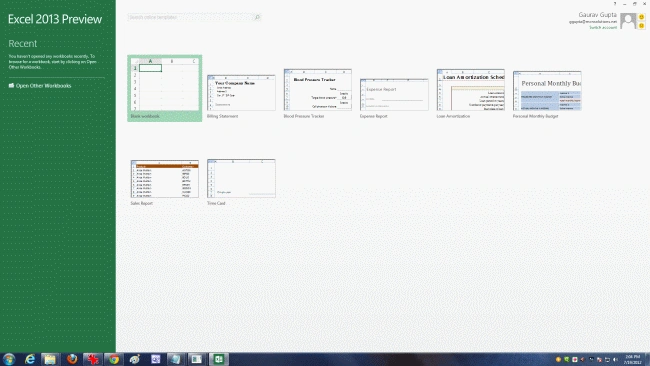Open the Billing Statement template
This screenshot has width=650, height=366.
(241, 93)
